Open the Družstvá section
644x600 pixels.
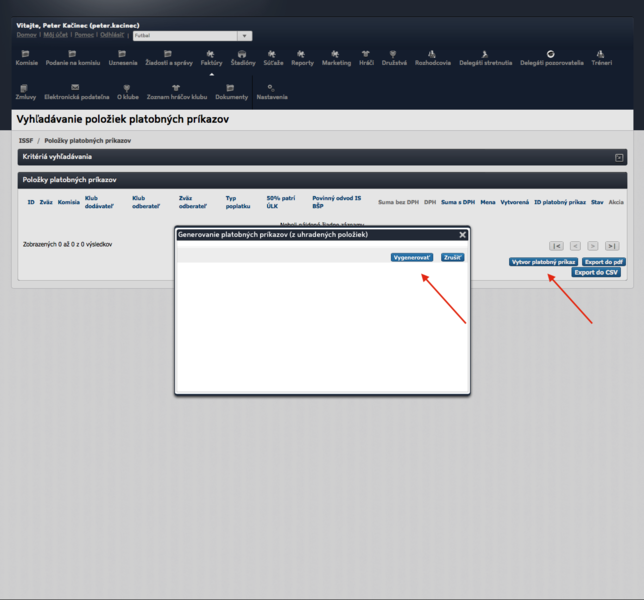point(393,57)
